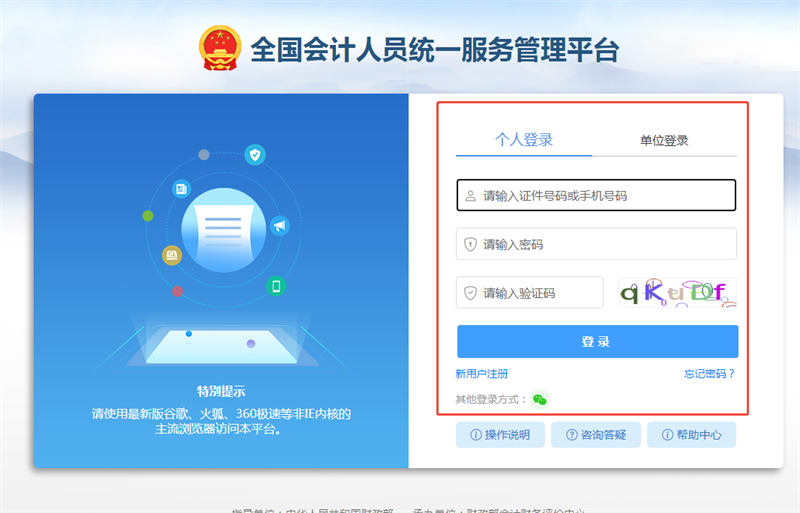Click the shield icon in password field
The width and height of the screenshot is (800, 513).
[470, 245]
